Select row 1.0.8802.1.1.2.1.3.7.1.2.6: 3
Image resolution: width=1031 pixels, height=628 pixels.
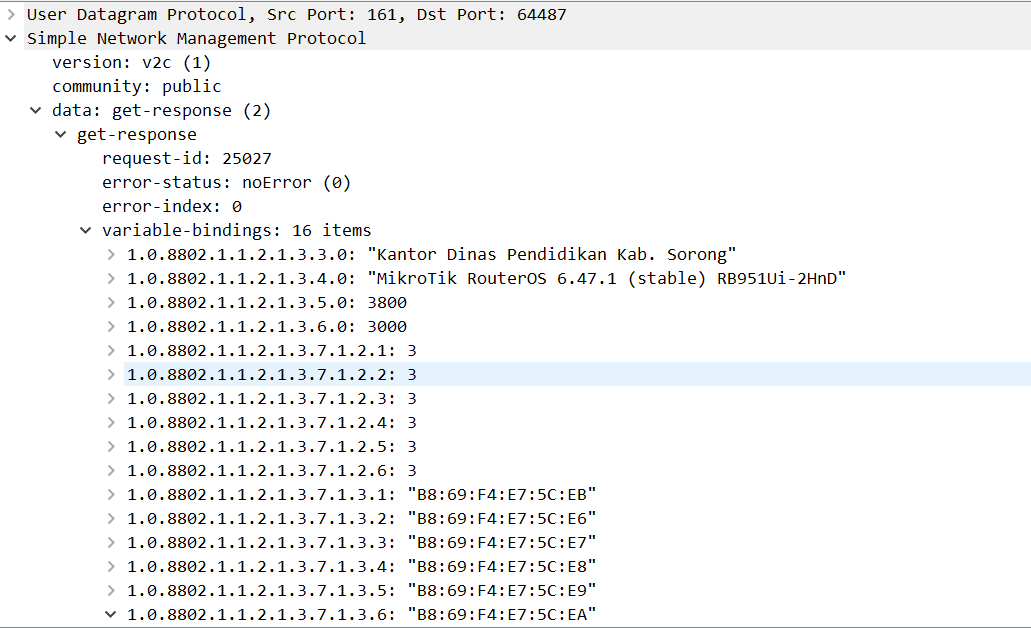pos(272,470)
